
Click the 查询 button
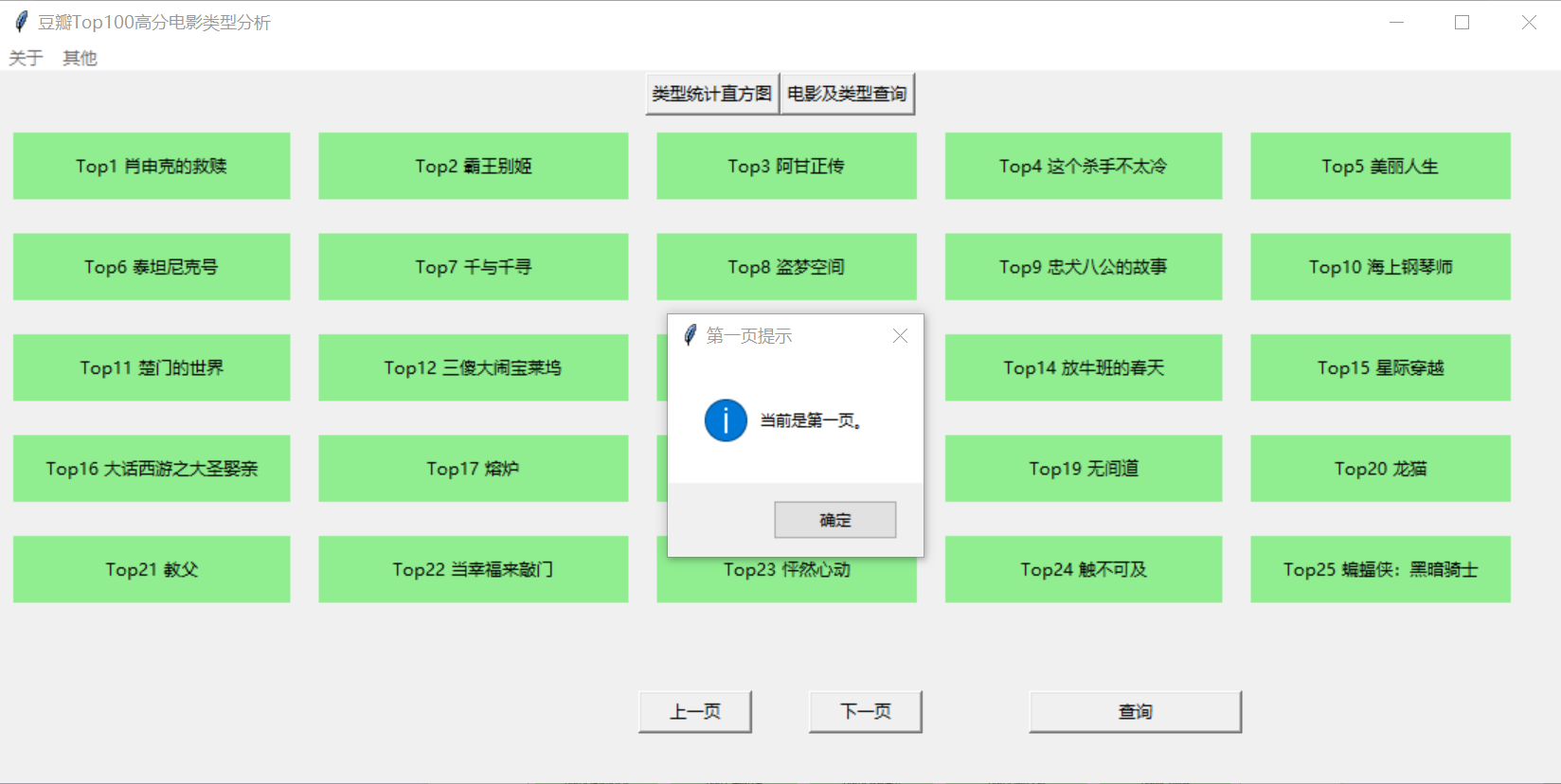coord(1135,711)
